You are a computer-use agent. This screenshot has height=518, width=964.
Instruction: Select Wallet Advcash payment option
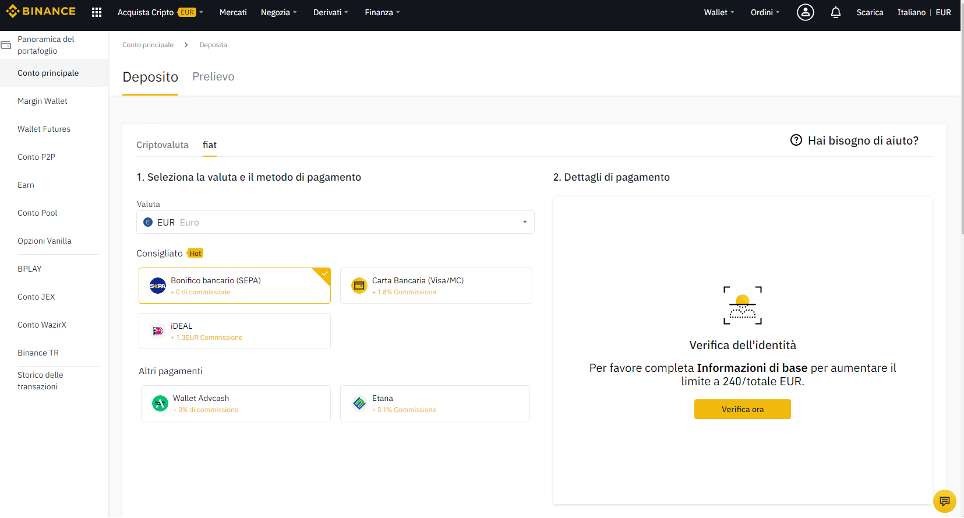[x=235, y=404]
